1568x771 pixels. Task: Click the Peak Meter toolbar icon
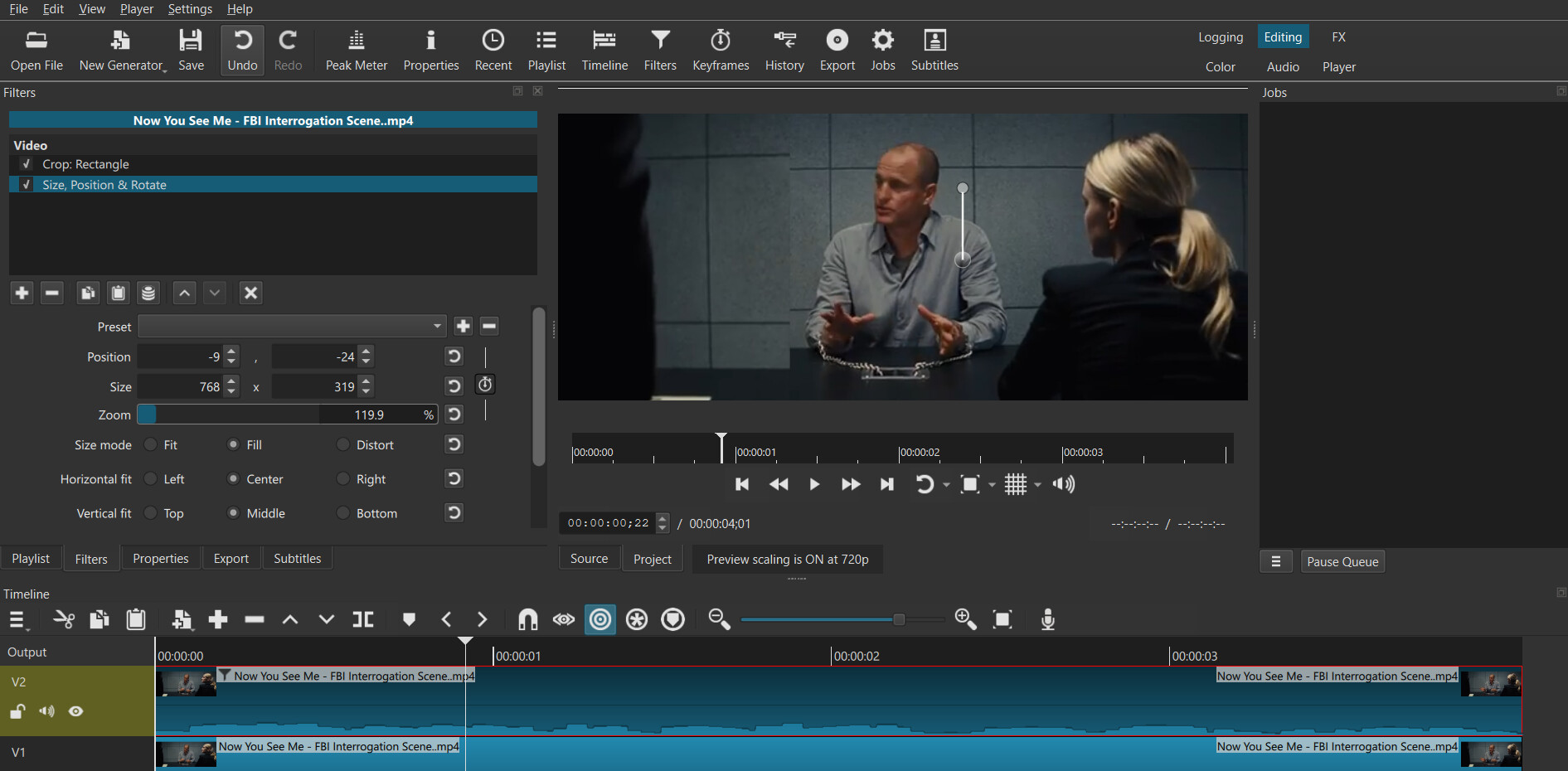pos(356,50)
